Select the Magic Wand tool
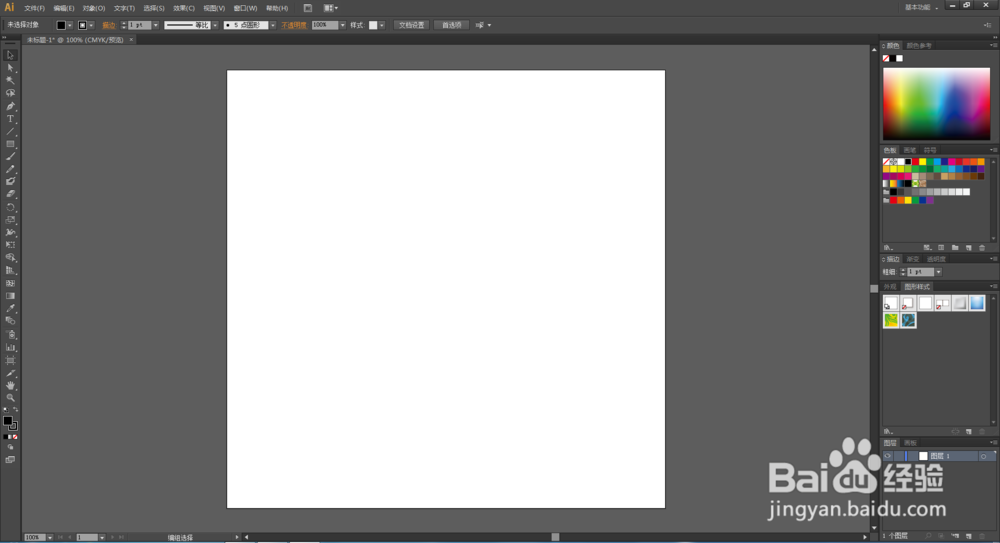Screen dimensions: 1000x543 pyautogui.click(x=10, y=80)
